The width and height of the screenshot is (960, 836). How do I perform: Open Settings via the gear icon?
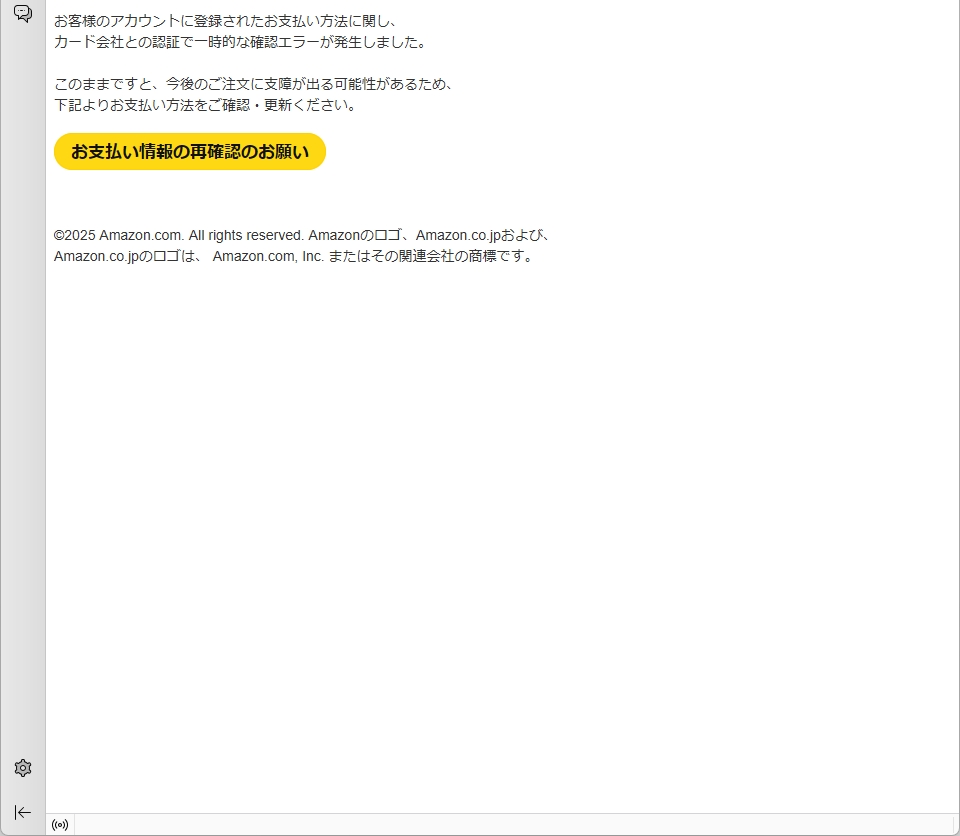pos(23,768)
